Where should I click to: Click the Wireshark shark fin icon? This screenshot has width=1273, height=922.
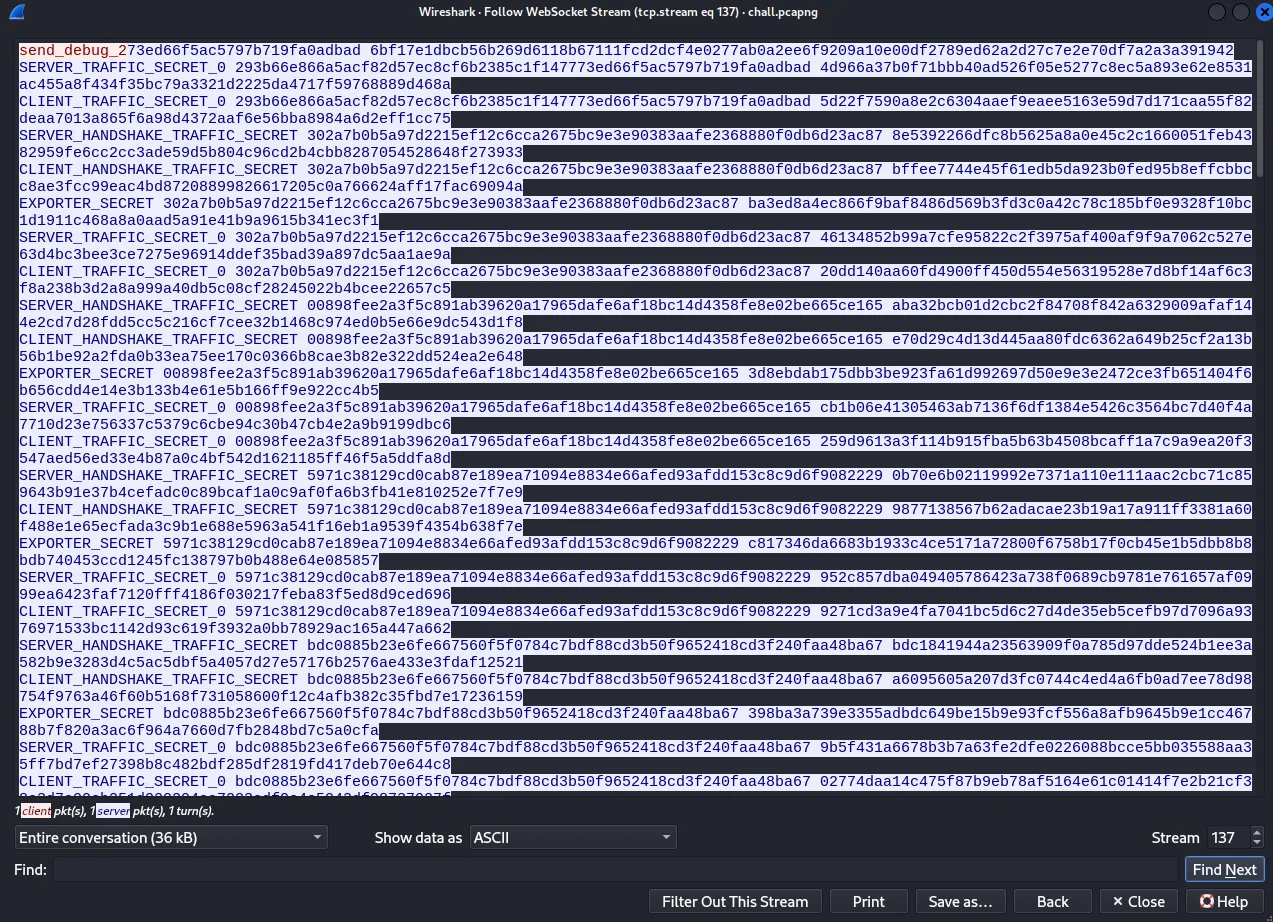(17, 12)
